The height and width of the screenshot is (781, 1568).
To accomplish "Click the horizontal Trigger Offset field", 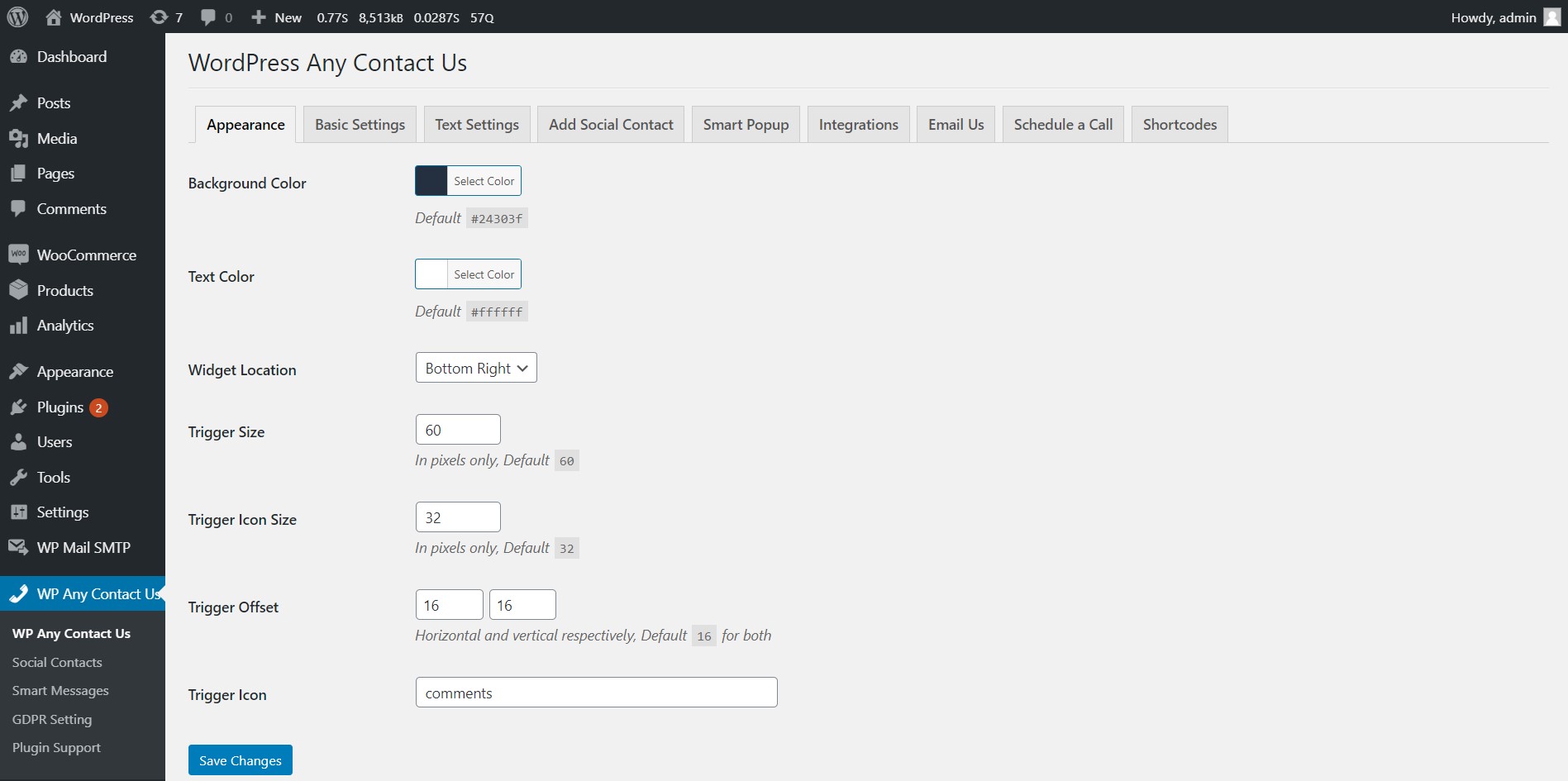I will (449, 605).
